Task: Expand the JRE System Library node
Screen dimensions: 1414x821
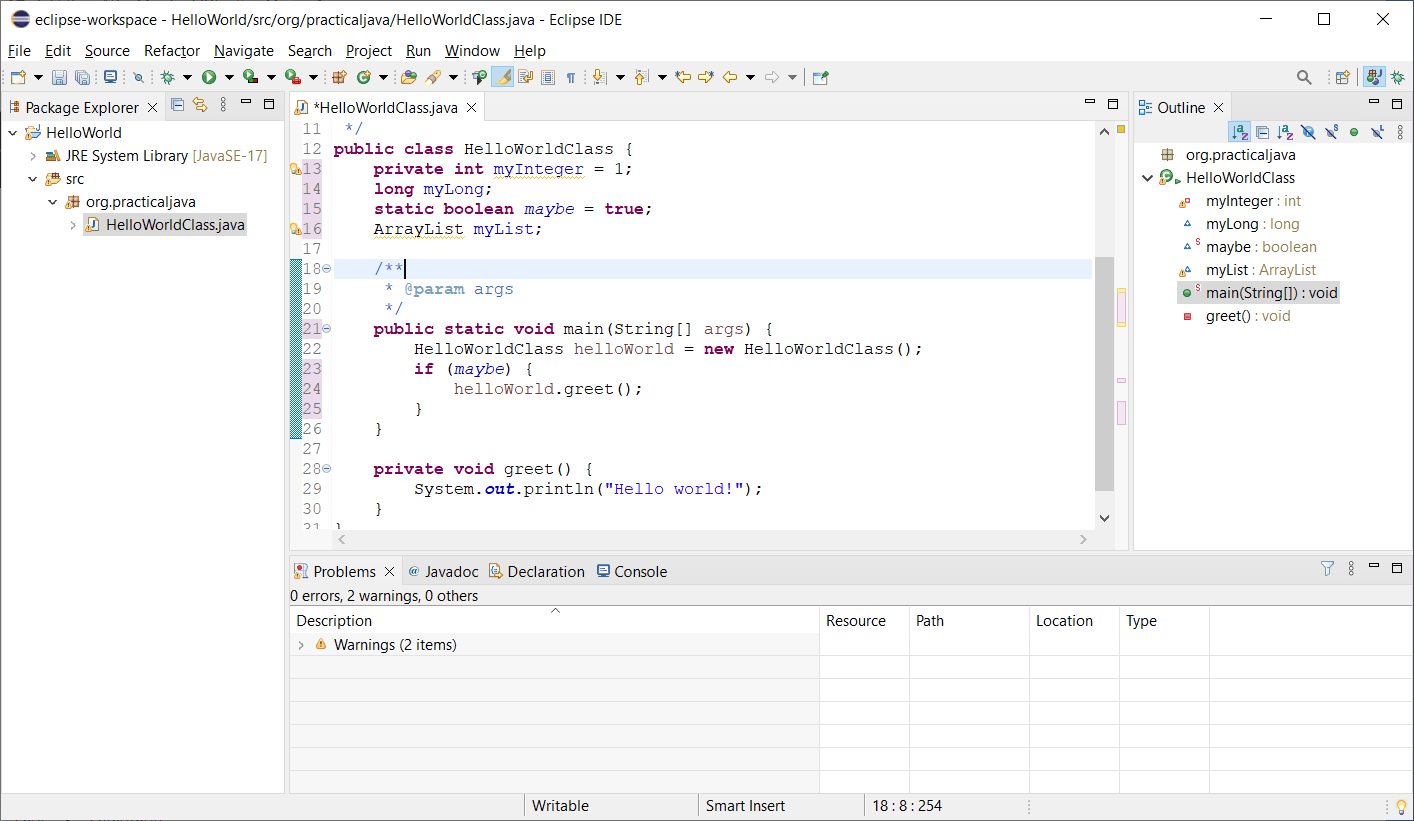Action: (x=33, y=156)
